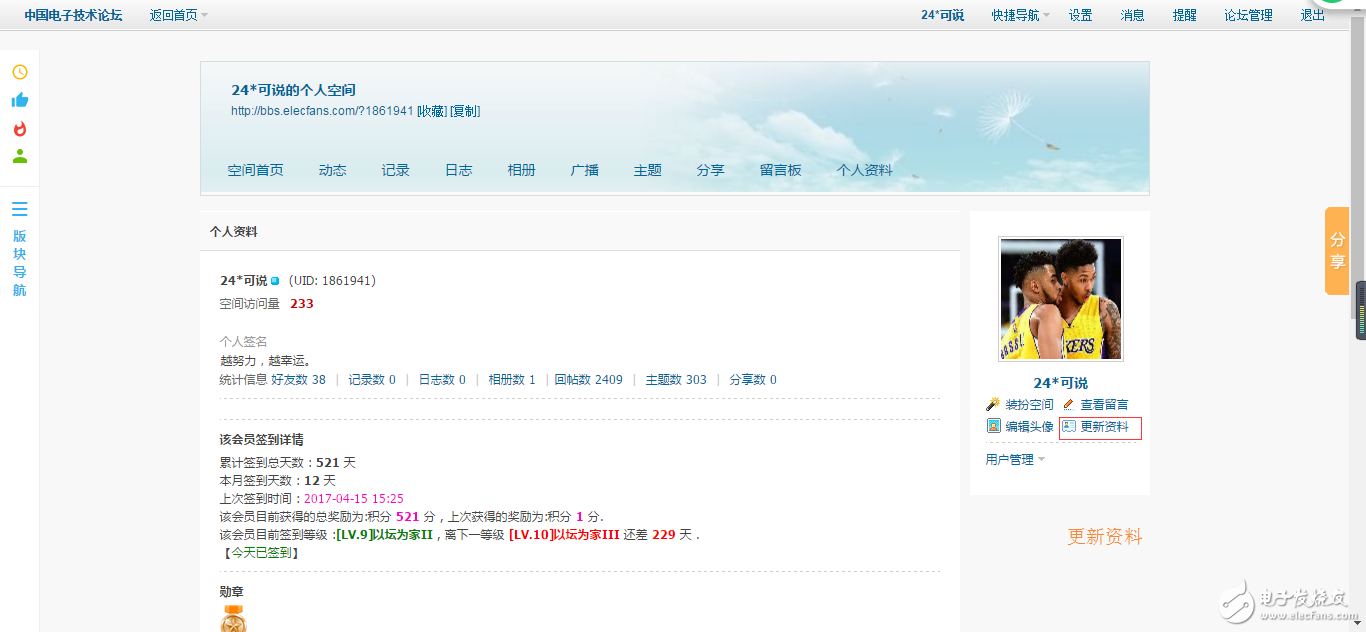Open 论坛管理 in the top bar
Image resolution: width=1366 pixels, height=632 pixels.
tap(1248, 15)
